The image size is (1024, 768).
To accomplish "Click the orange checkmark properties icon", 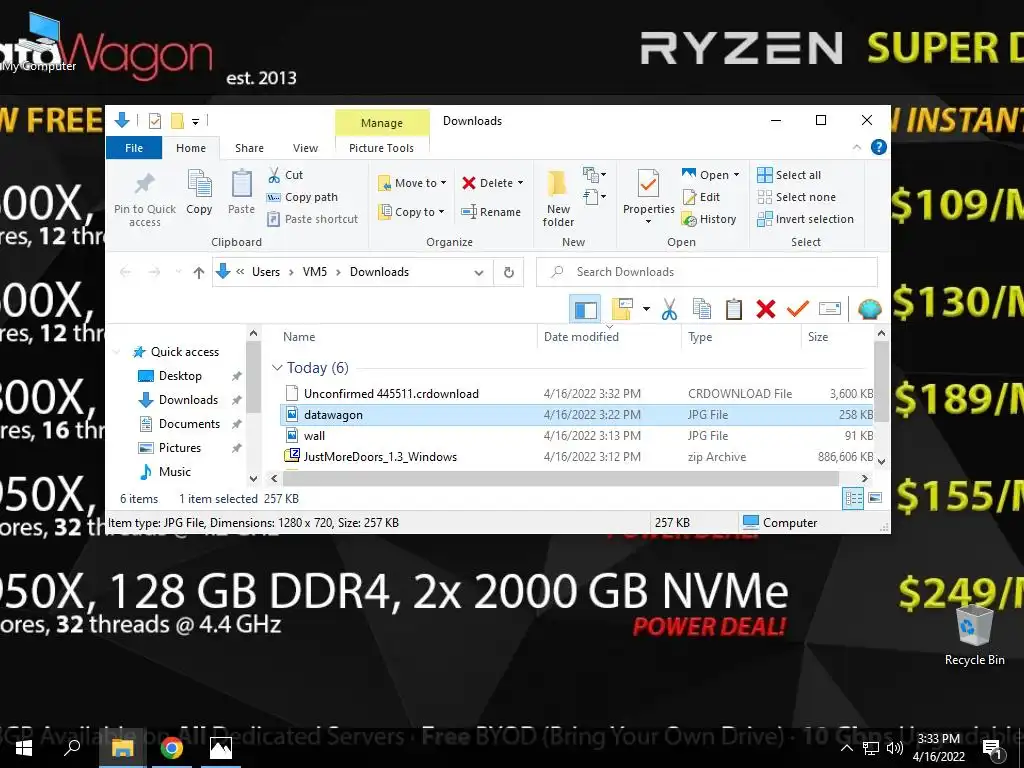I will (797, 308).
